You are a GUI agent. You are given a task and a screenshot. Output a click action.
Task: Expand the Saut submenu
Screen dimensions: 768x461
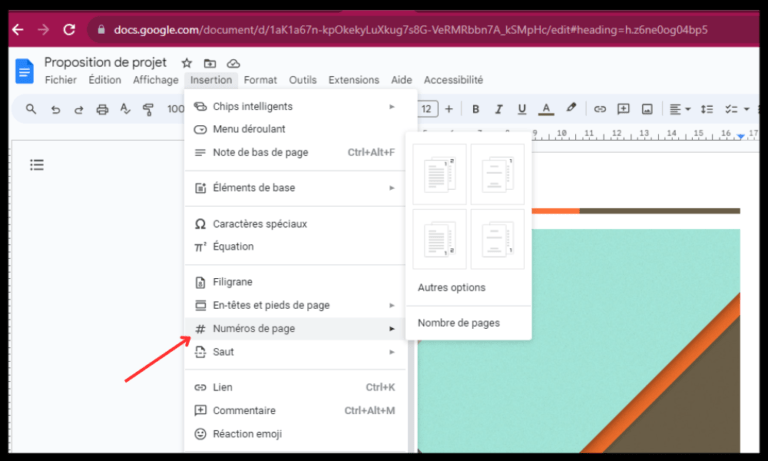(295, 352)
